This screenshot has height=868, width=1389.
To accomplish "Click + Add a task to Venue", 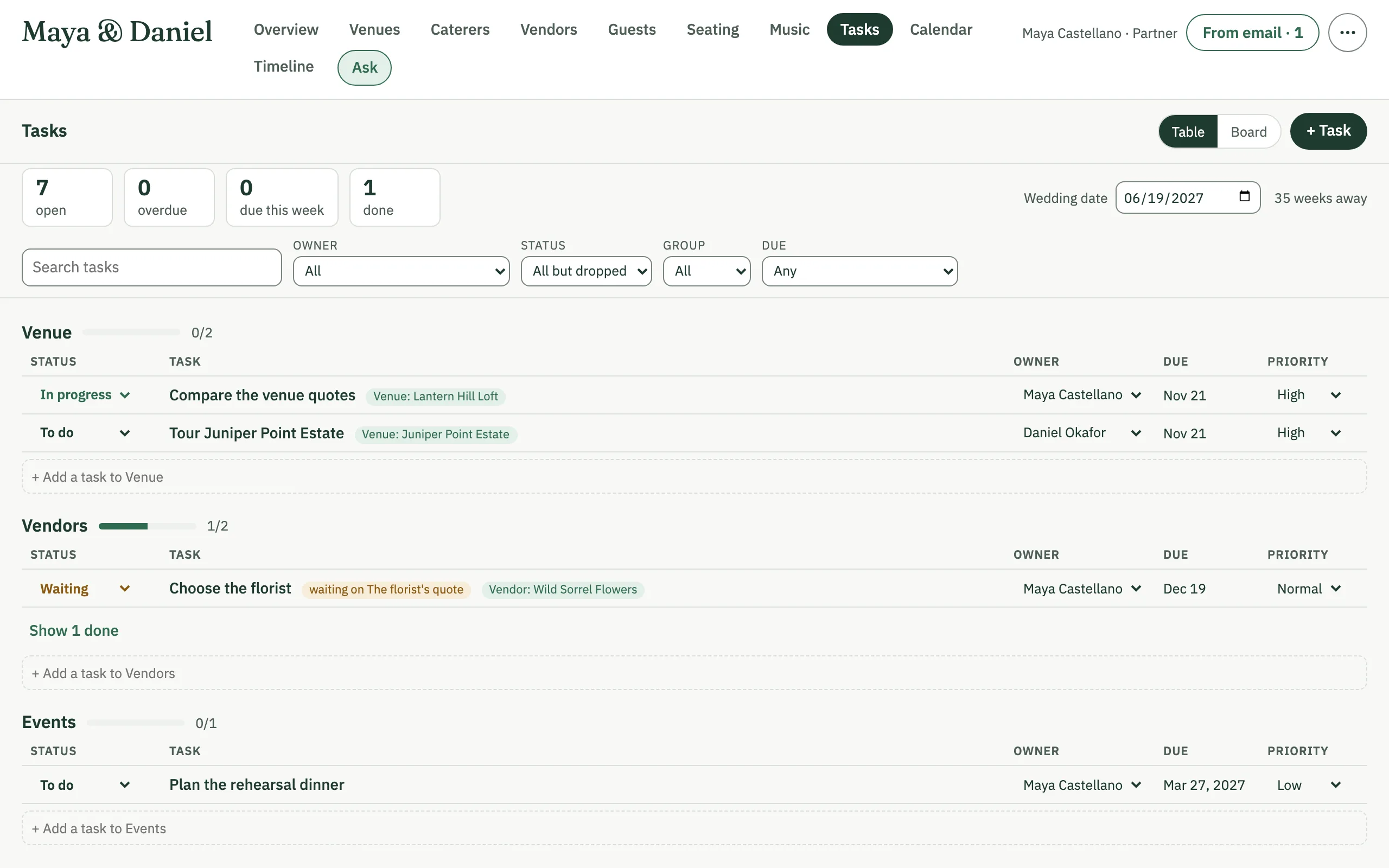I will (x=694, y=476).
